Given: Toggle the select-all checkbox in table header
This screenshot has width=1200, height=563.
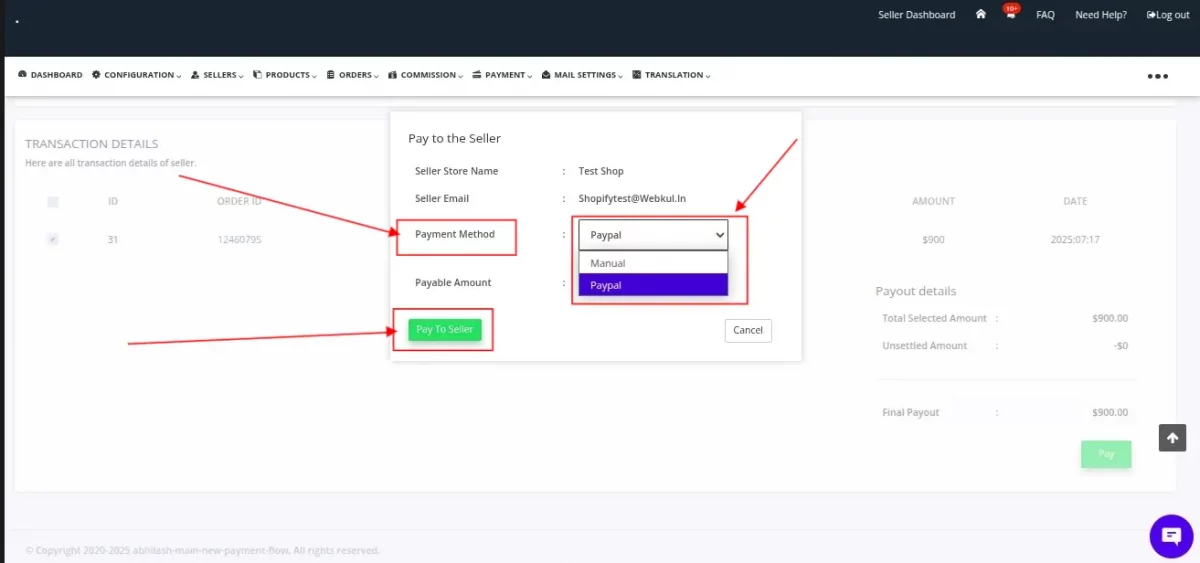Looking at the screenshot, I should pos(53,202).
